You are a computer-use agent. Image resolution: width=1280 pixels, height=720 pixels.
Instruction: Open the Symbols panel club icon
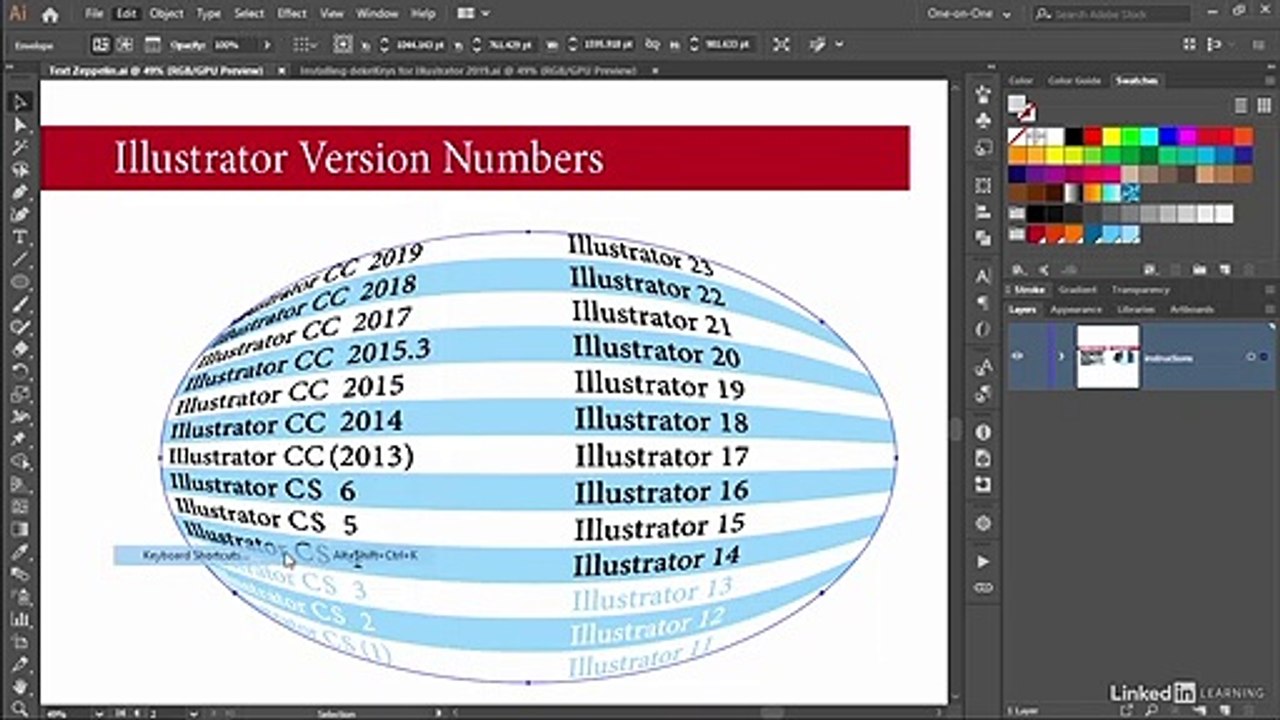(983, 121)
